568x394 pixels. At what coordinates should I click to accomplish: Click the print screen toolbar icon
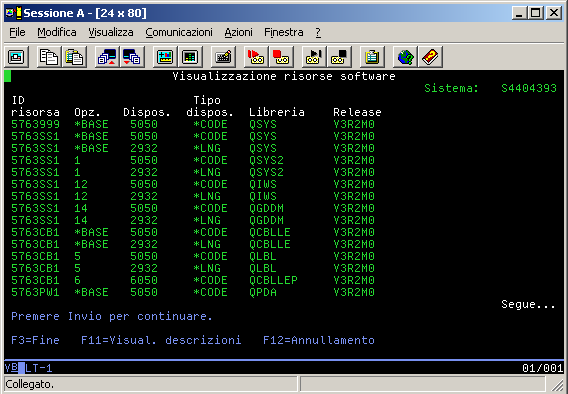pos(16,57)
